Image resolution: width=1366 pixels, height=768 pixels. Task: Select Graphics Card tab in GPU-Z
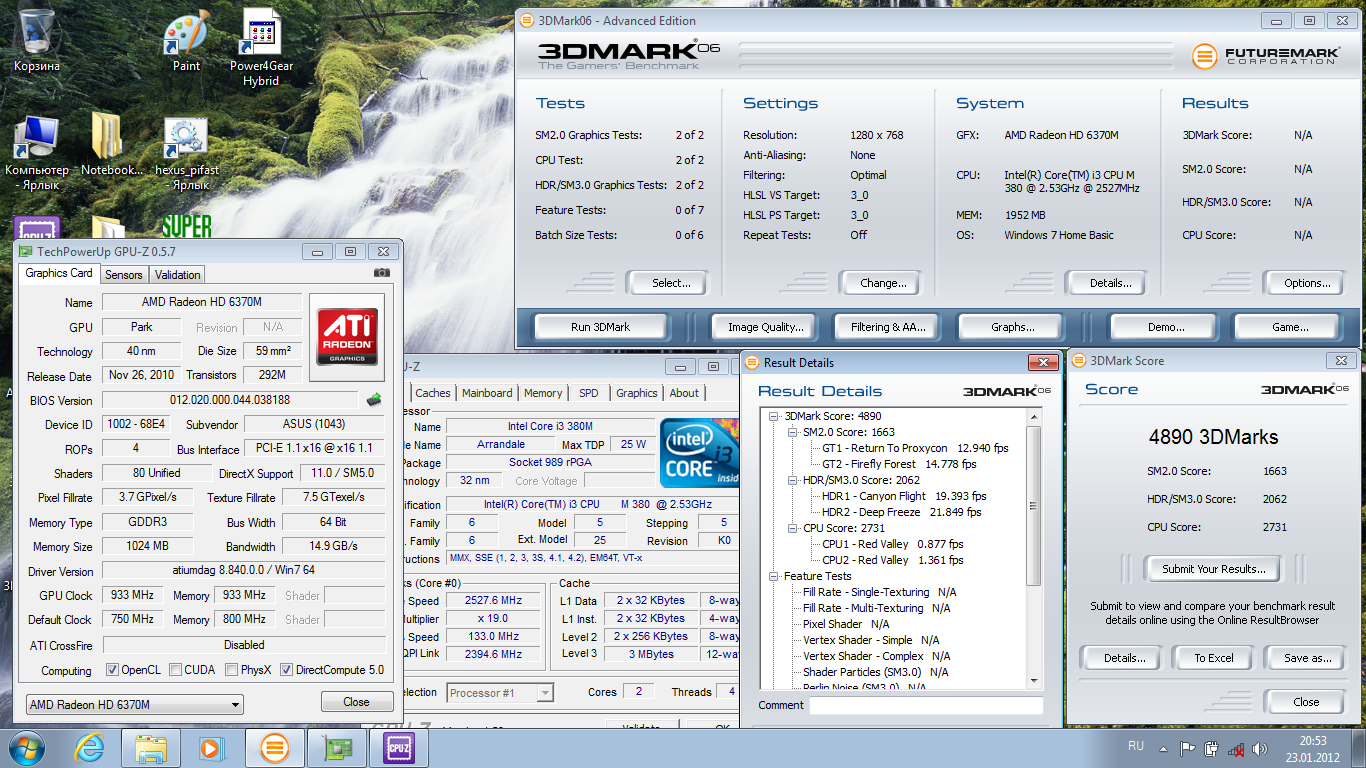59,273
